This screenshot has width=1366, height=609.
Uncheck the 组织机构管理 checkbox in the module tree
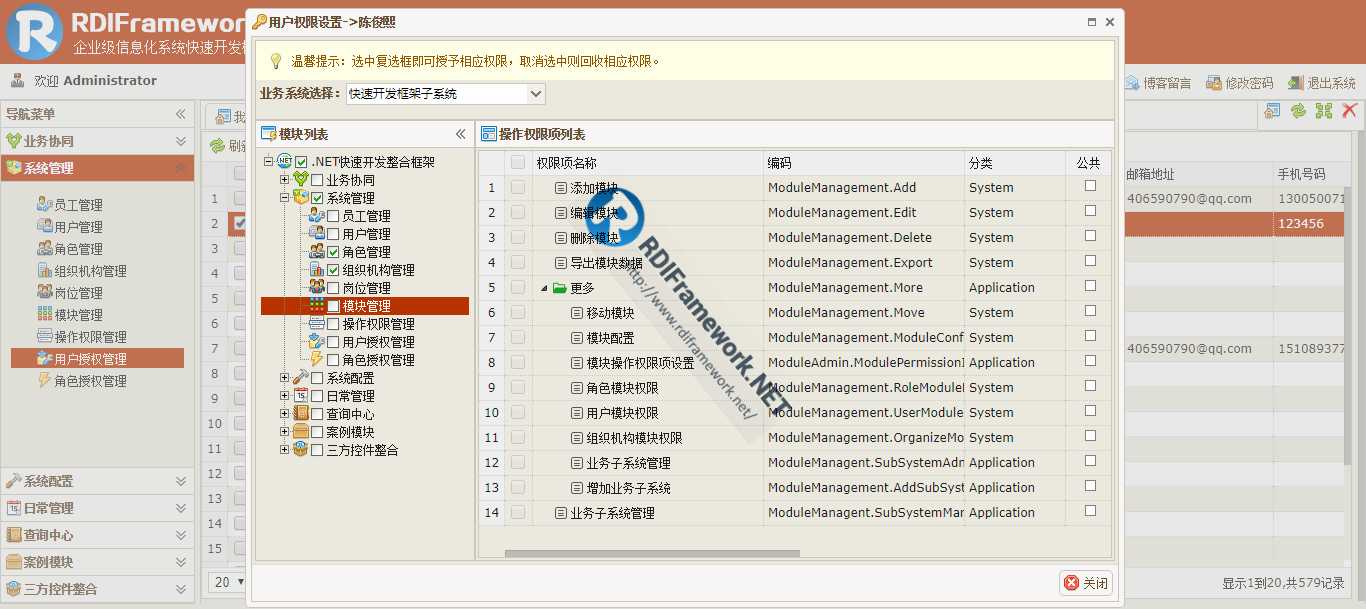point(333,269)
